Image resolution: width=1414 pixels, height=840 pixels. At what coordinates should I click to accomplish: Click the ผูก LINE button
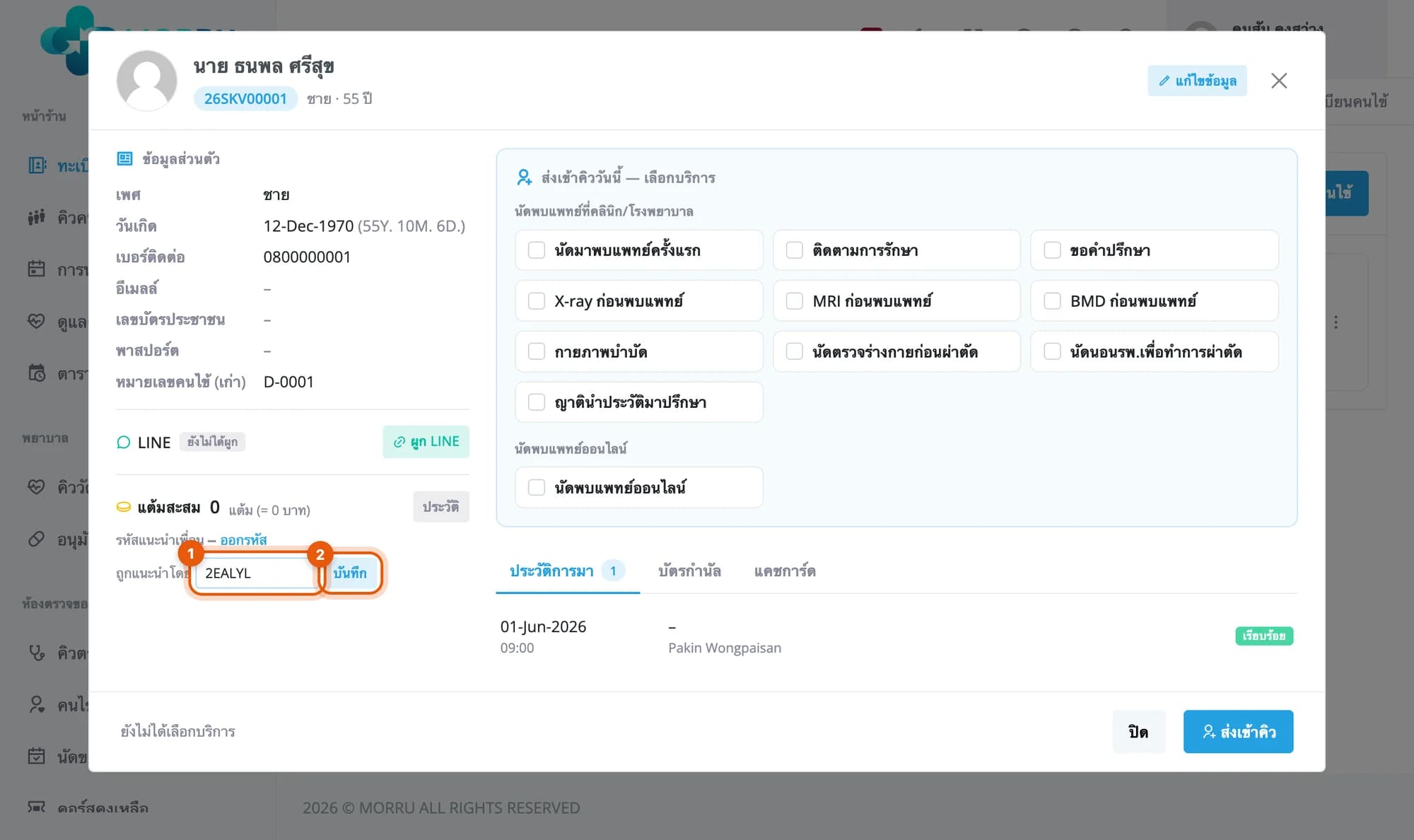426,442
